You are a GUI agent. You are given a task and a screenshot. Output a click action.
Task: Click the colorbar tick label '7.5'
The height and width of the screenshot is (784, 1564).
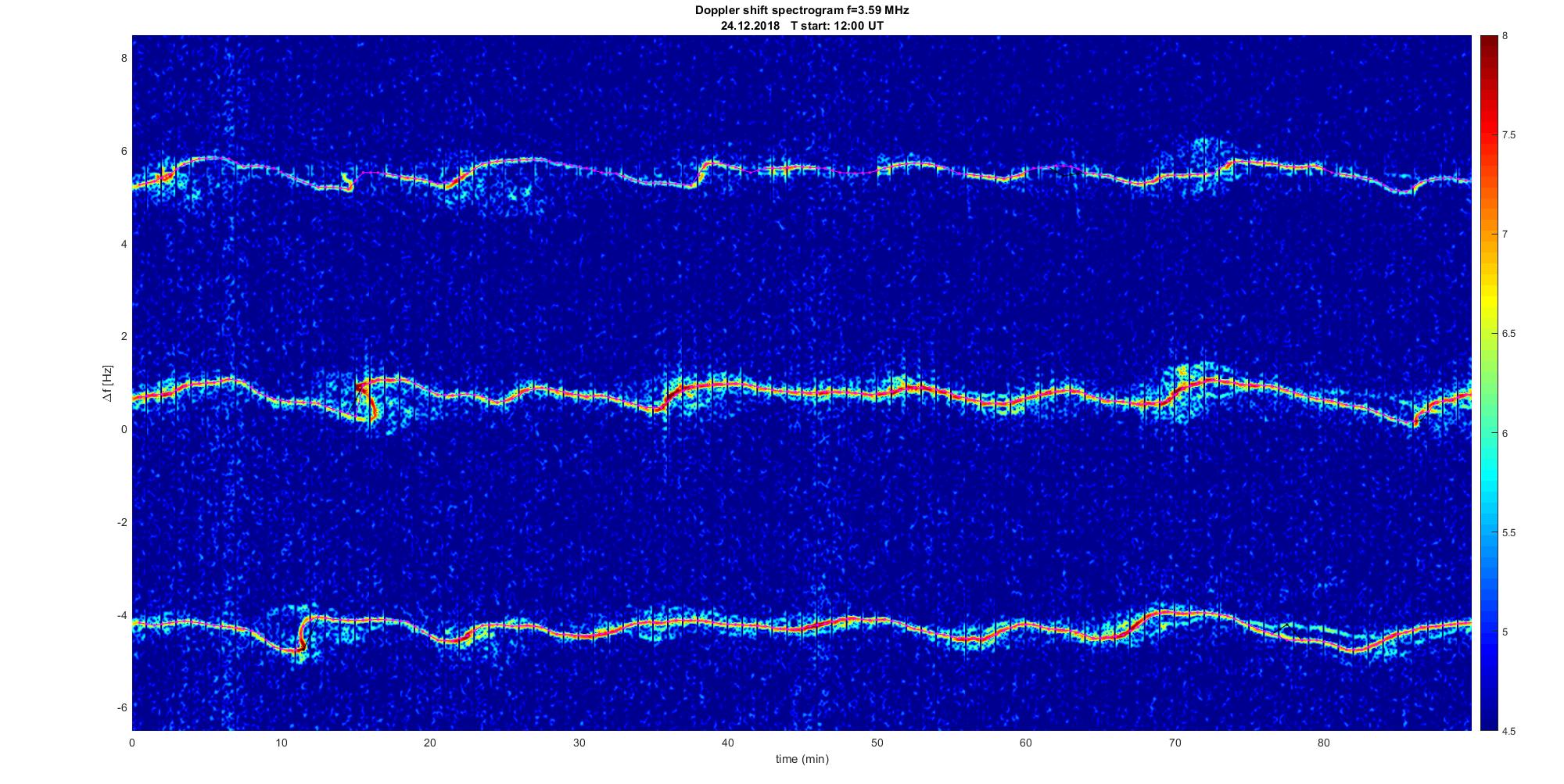click(x=1509, y=135)
